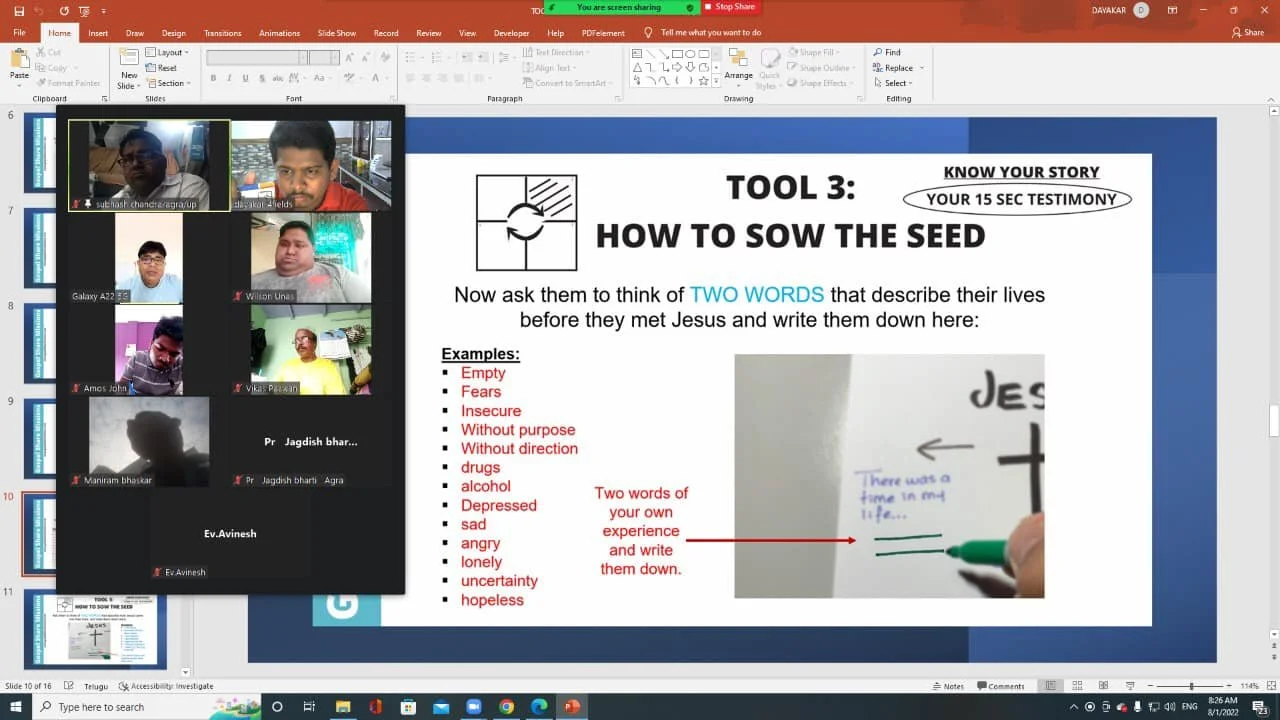The width and height of the screenshot is (1280, 720).
Task: Click the Stop Share button
Action: click(x=731, y=7)
